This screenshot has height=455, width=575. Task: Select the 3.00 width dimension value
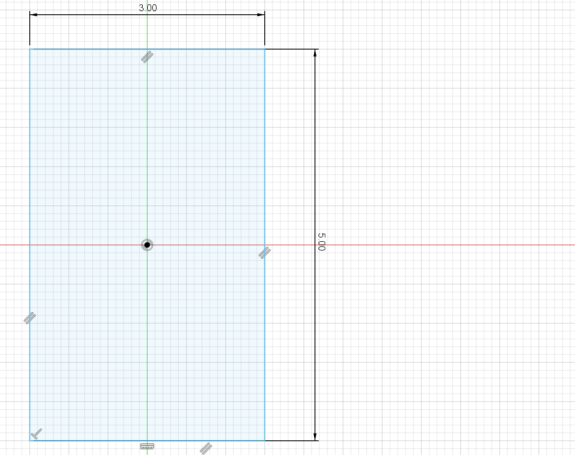coord(148,8)
